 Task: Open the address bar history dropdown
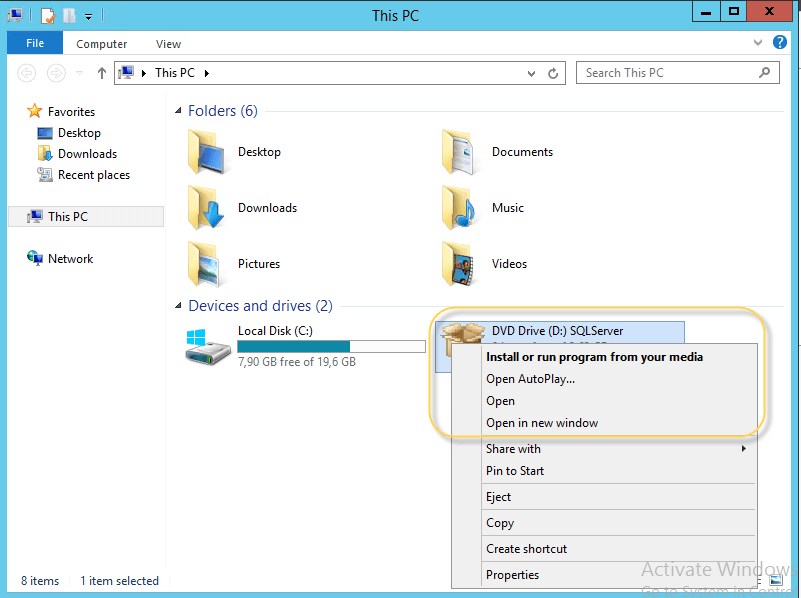click(x=532, y=73)
